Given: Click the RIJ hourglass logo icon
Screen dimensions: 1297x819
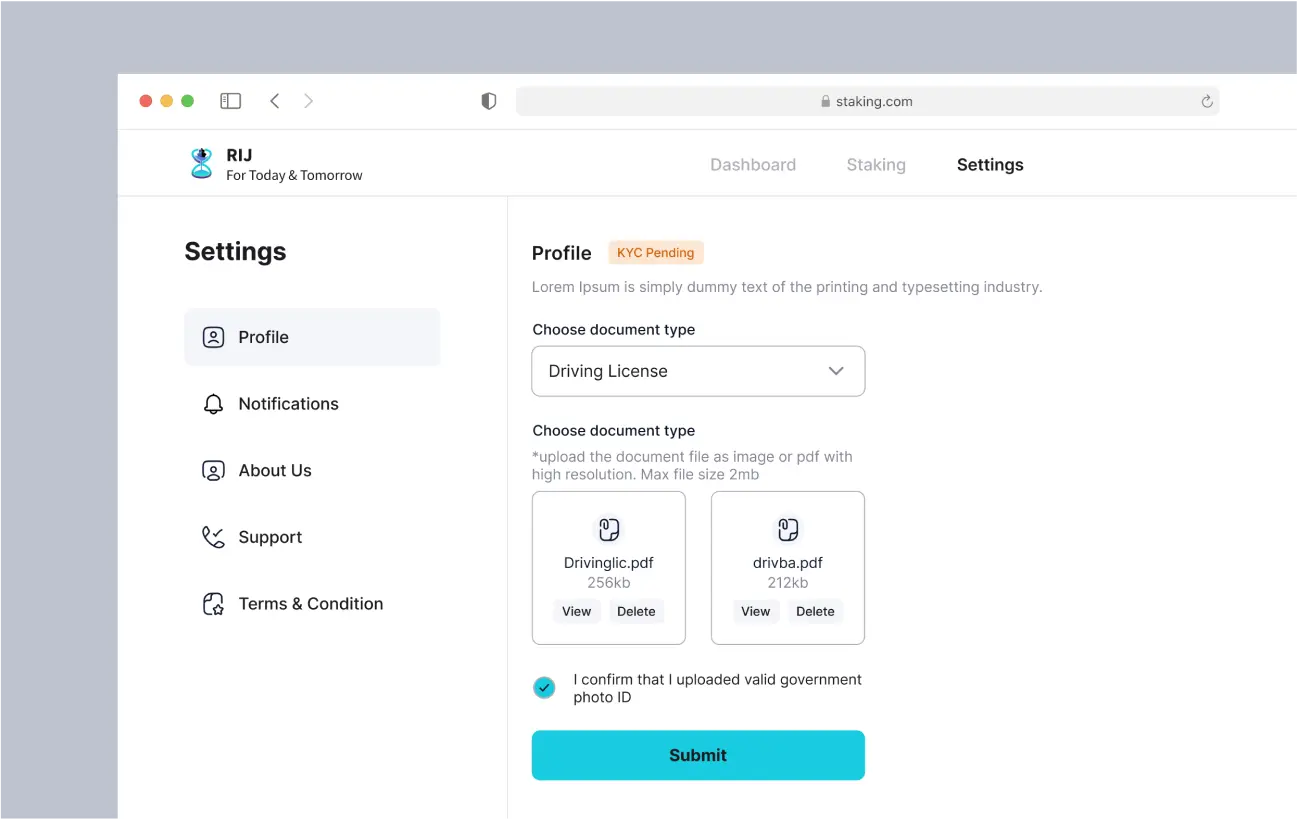Looking at the screenshot, I should coord(202,163).
